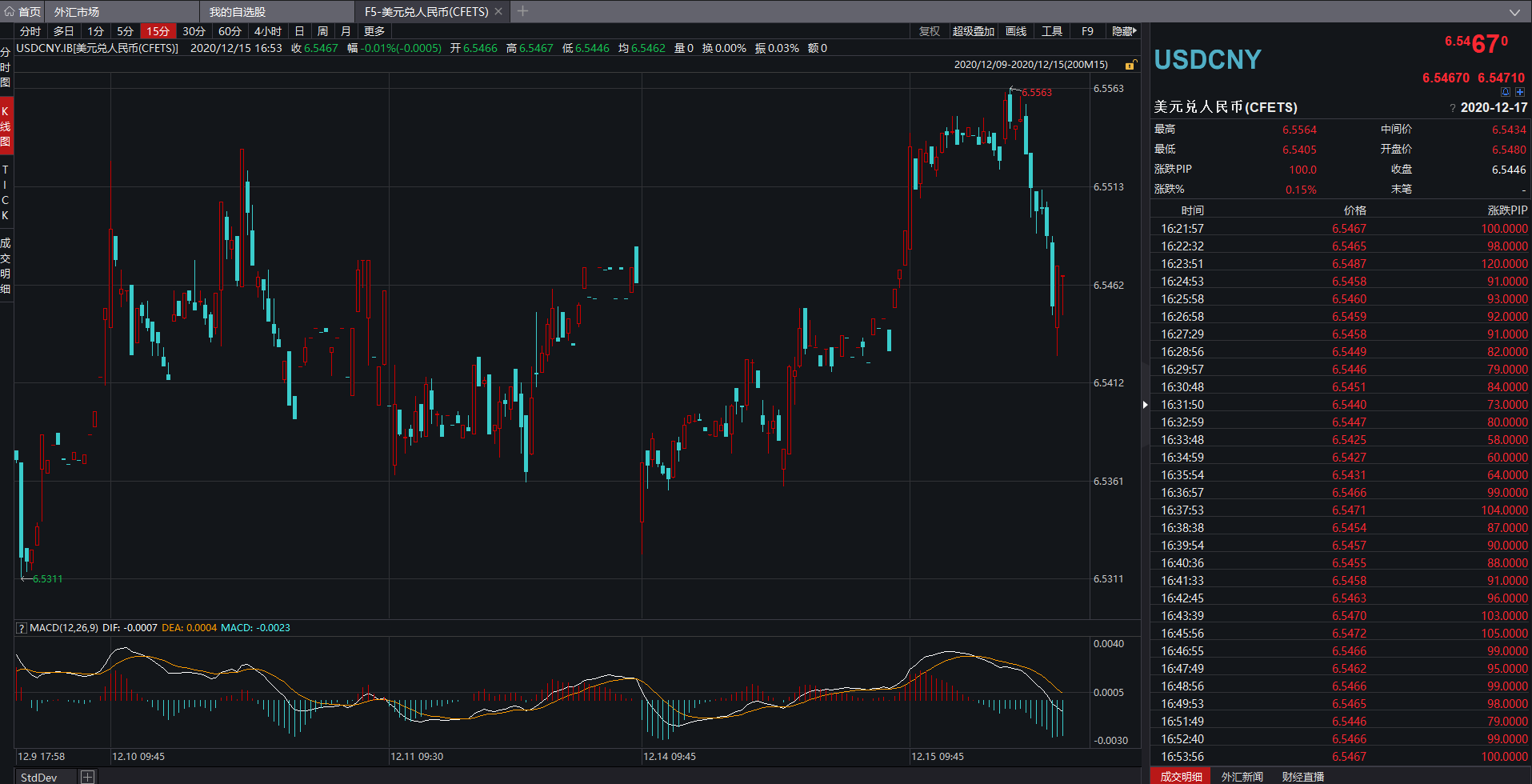1532x784 pixels.
Task: Click the F9 button
Action: pos(1087,31)
